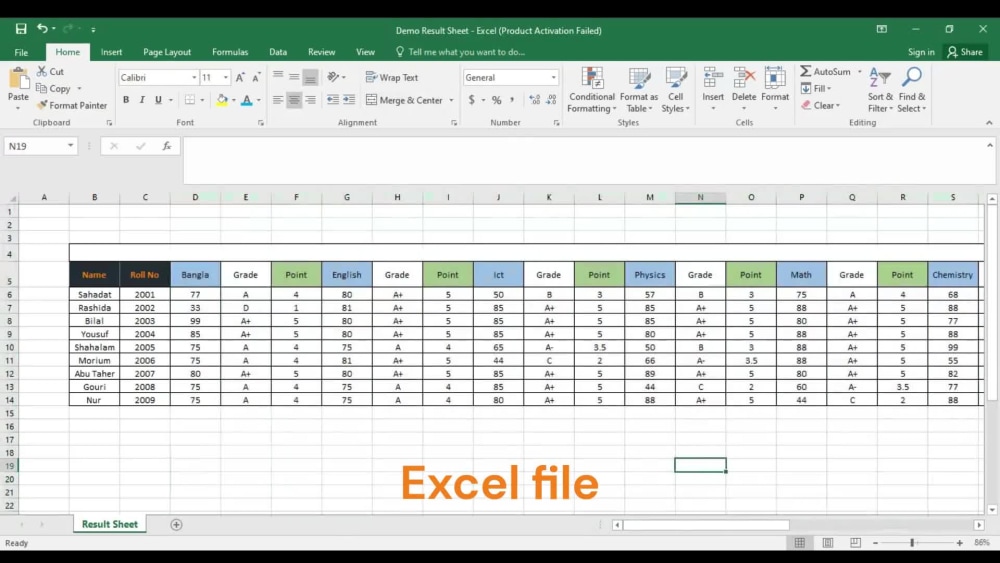The image size is (1000, 563).
Task: Click the Undo arrow icon
Action: pyautogui.click(x=42, y=29)
